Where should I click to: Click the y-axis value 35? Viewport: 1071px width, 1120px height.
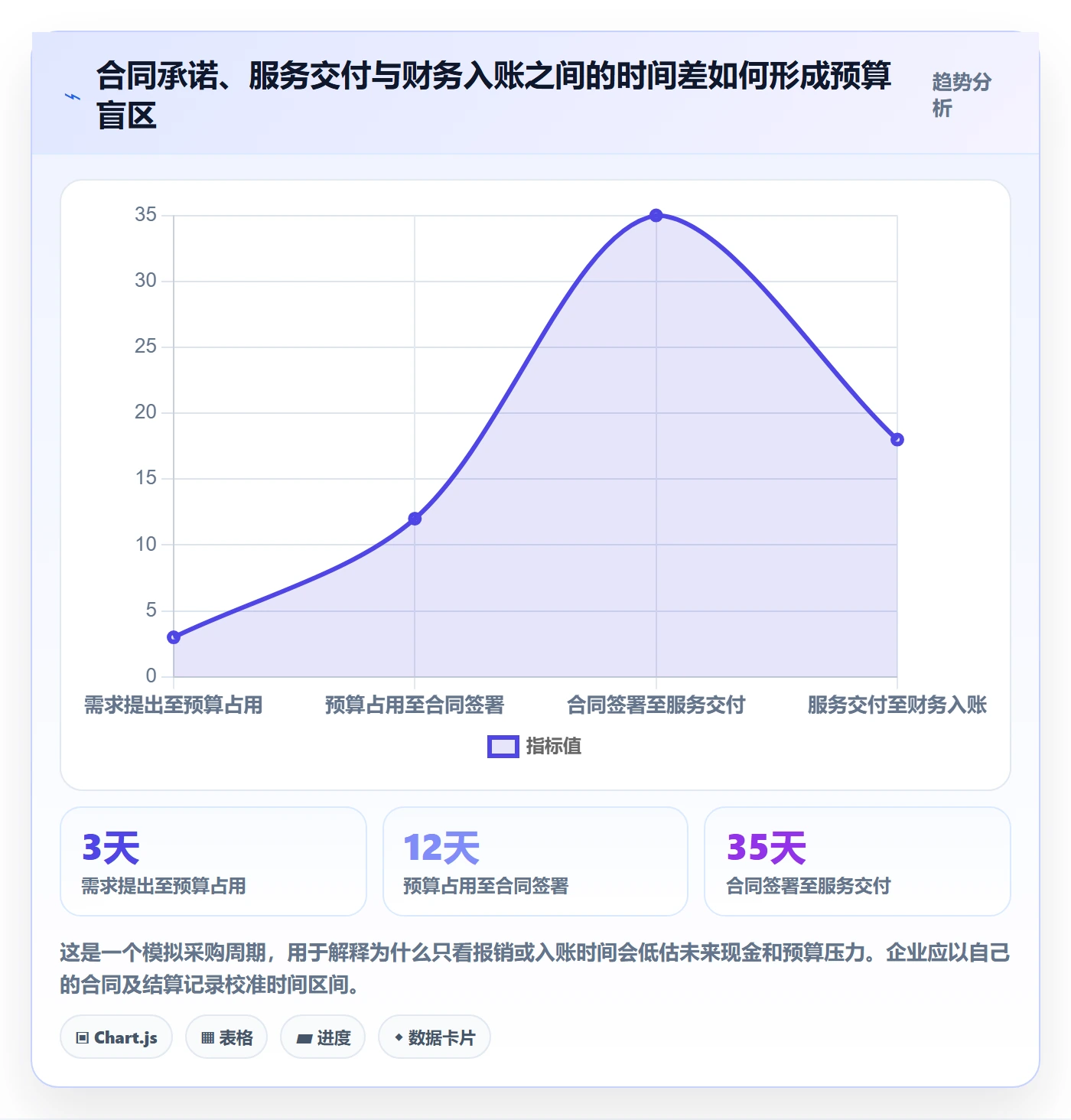coord(145,215)
